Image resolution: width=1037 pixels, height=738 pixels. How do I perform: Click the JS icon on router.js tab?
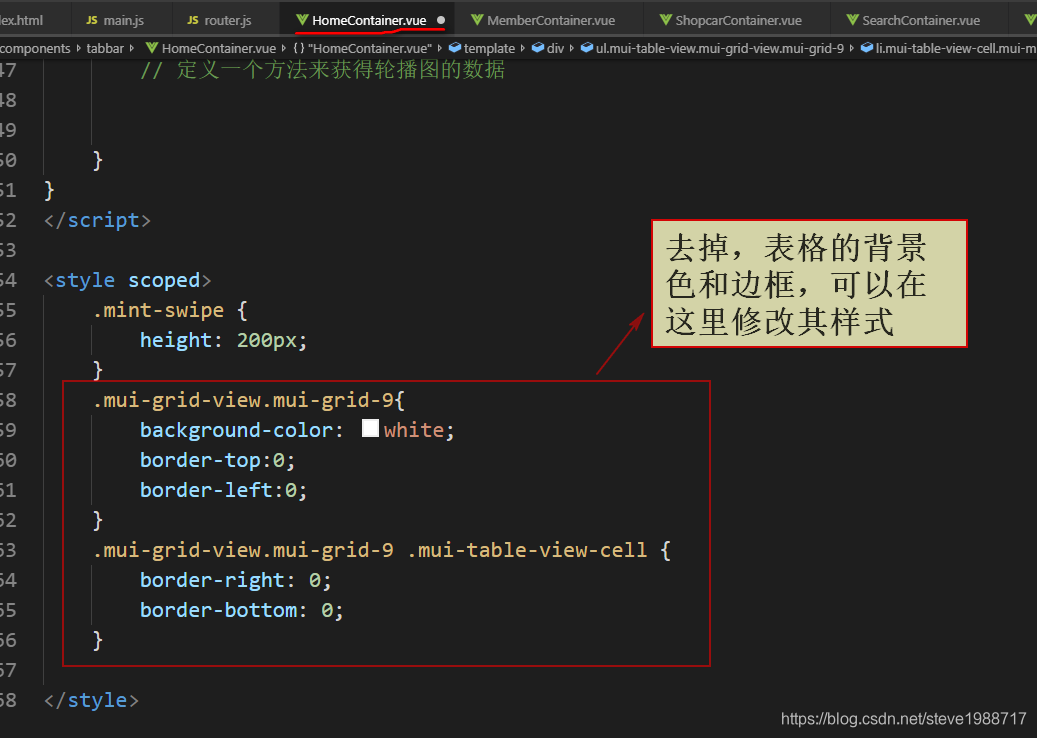click(193, 20)
